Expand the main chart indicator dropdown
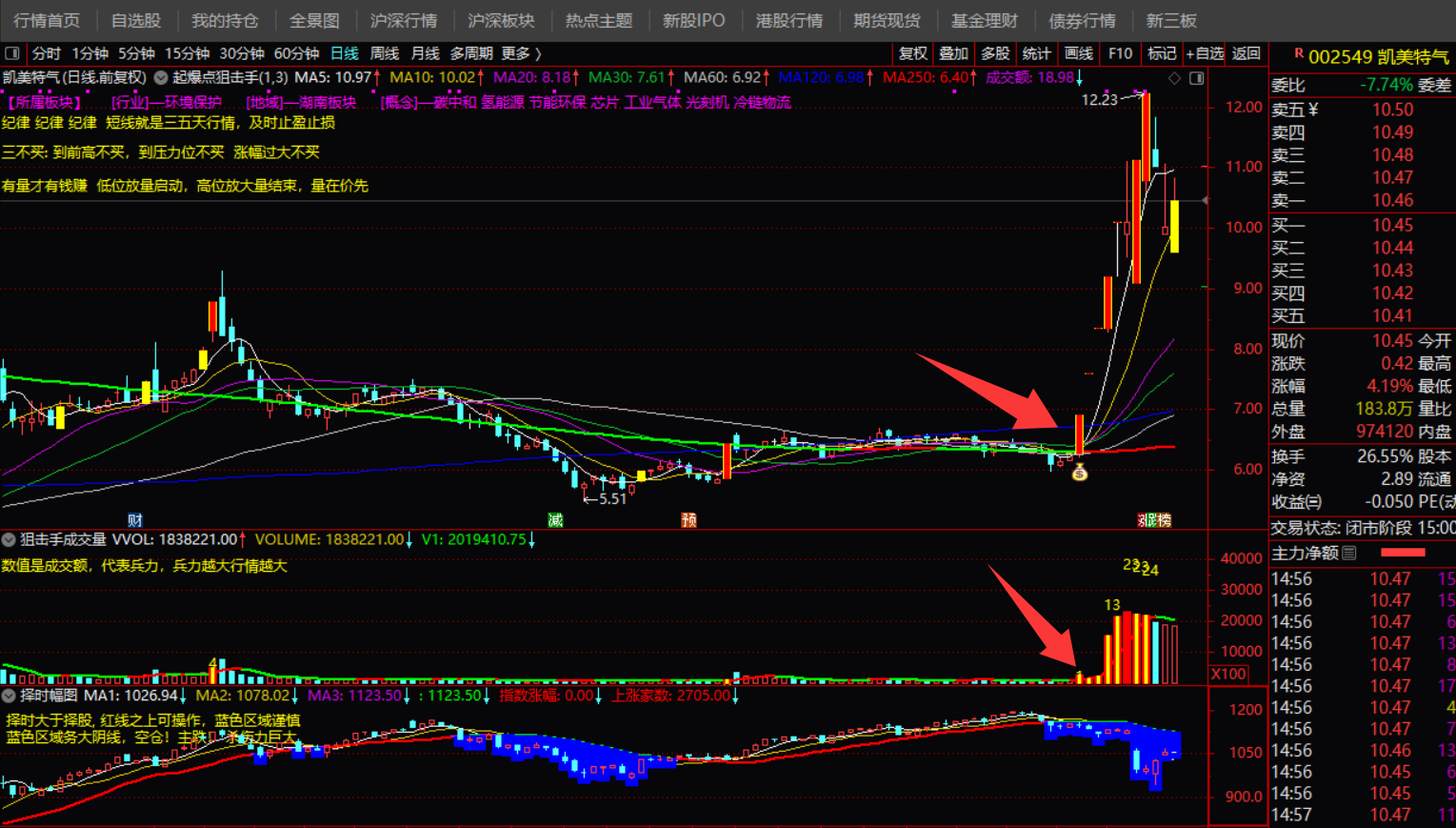This screenshot has width=1456, height=828. [x=161, y=78]
